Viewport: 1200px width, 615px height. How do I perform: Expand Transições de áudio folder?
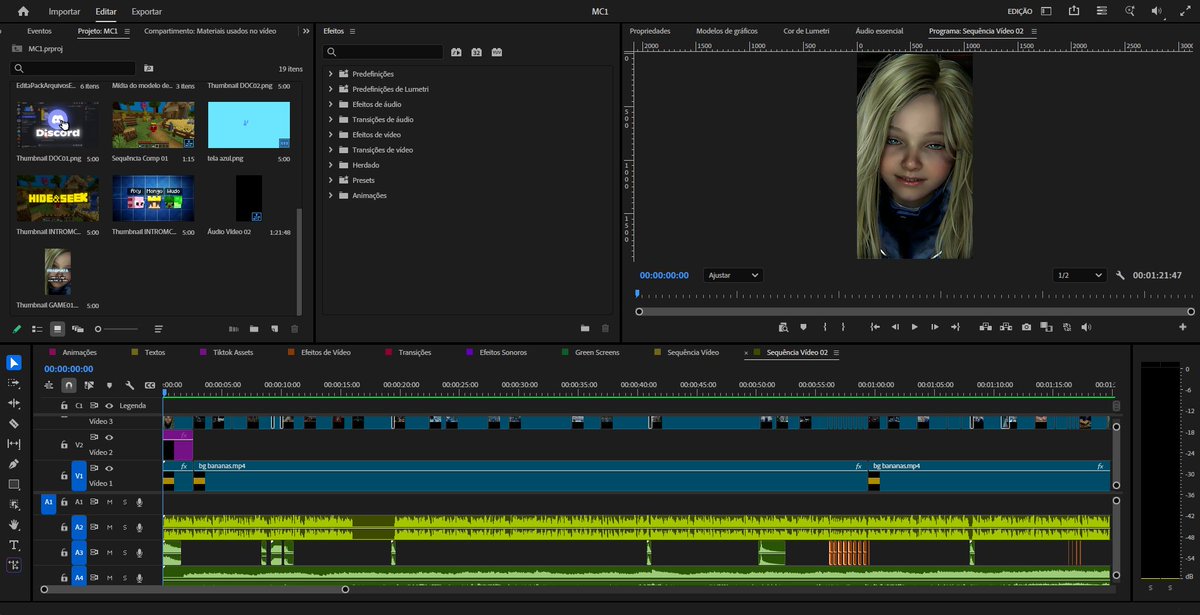331,119
